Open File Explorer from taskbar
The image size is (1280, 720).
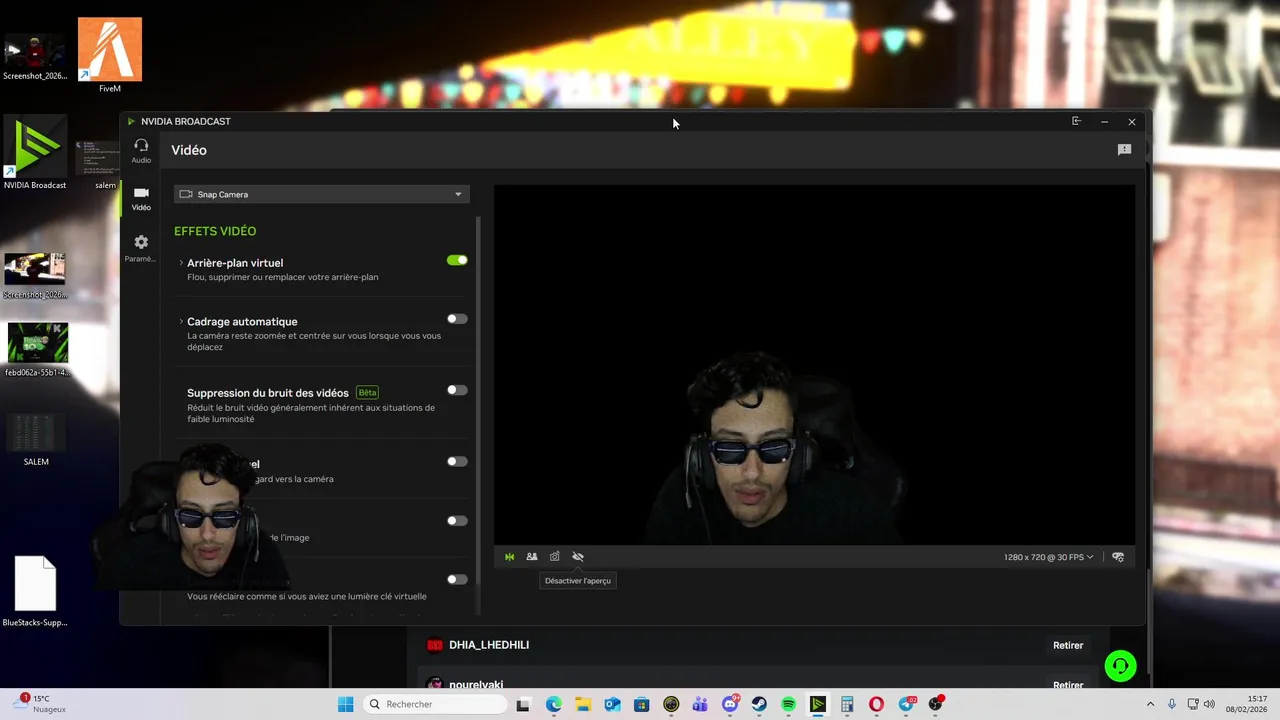coord(583,705)
